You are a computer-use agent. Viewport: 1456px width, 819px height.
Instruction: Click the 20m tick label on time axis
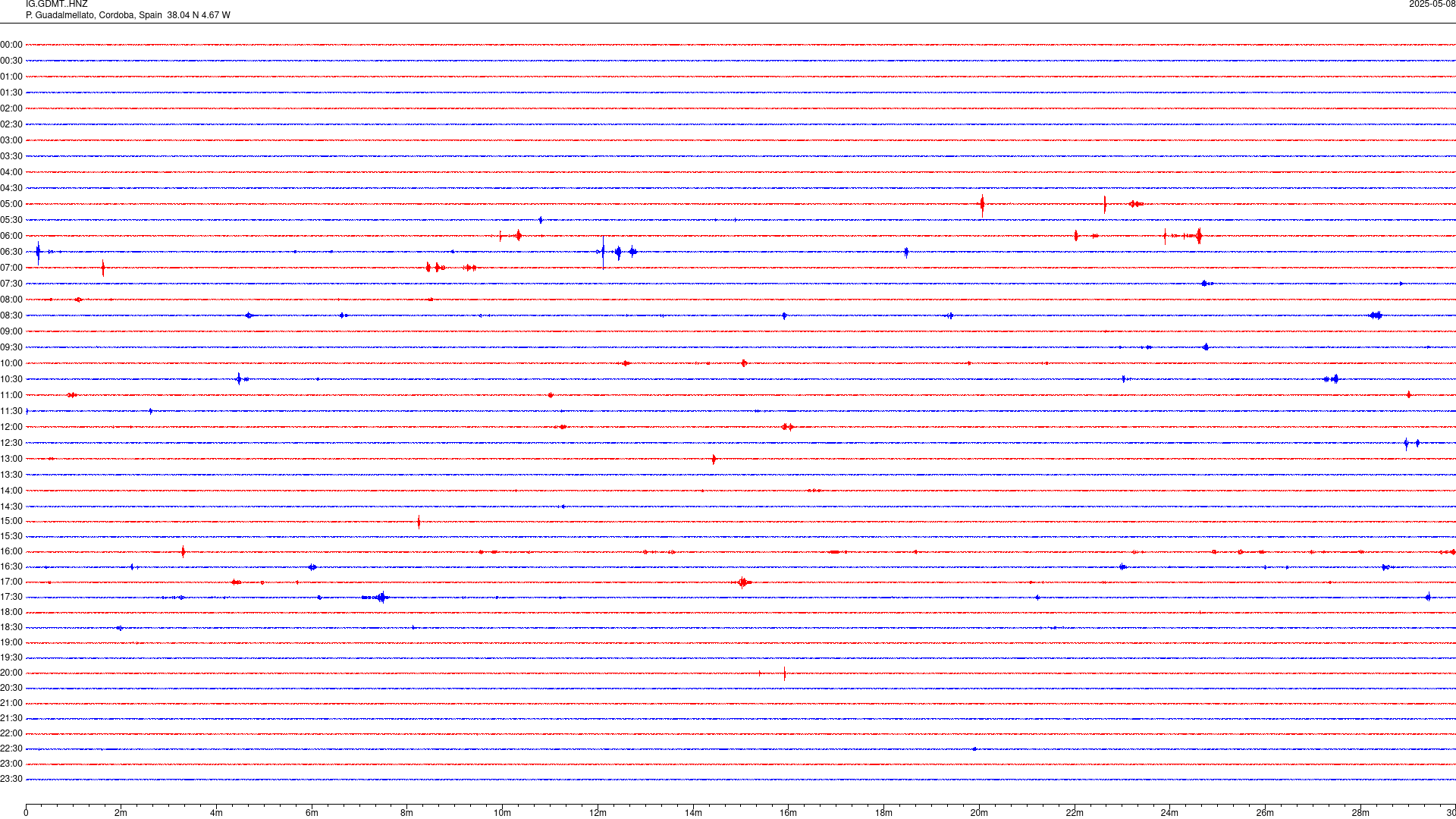point(979,813)
